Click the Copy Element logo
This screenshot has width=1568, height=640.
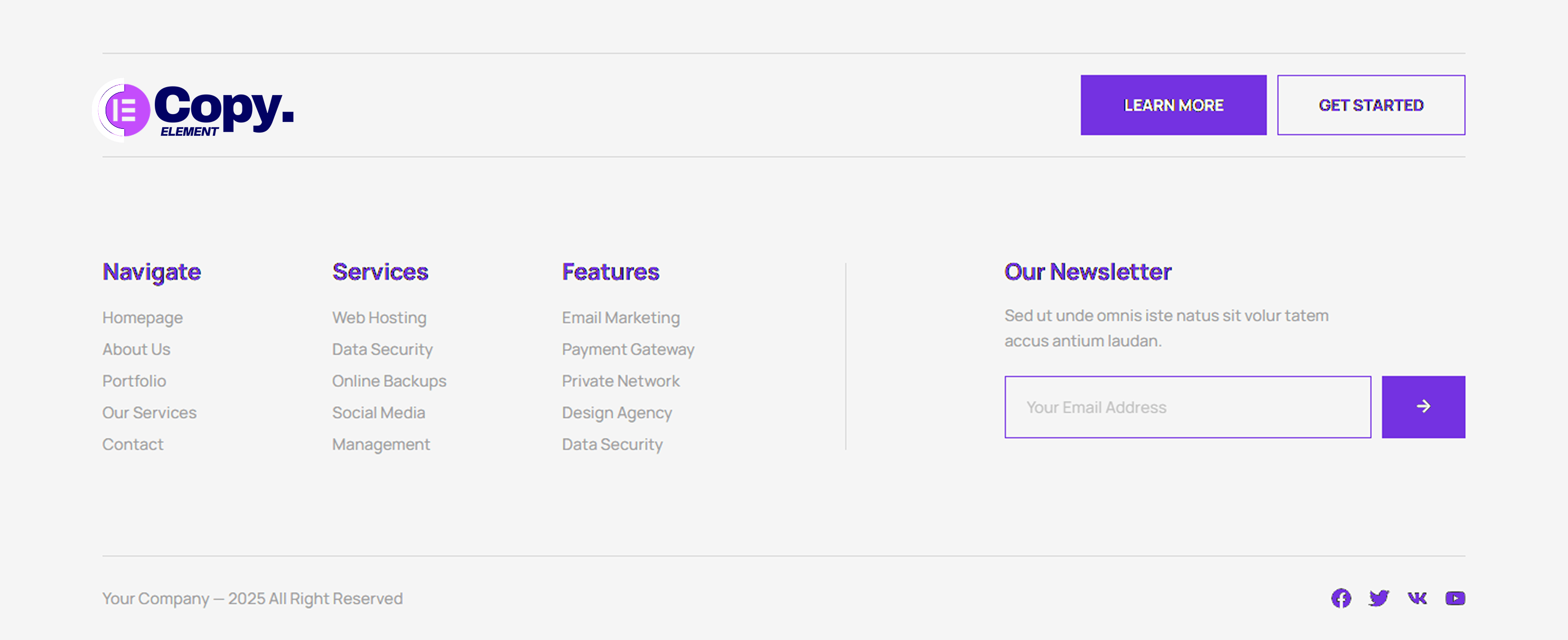[193, 109]
